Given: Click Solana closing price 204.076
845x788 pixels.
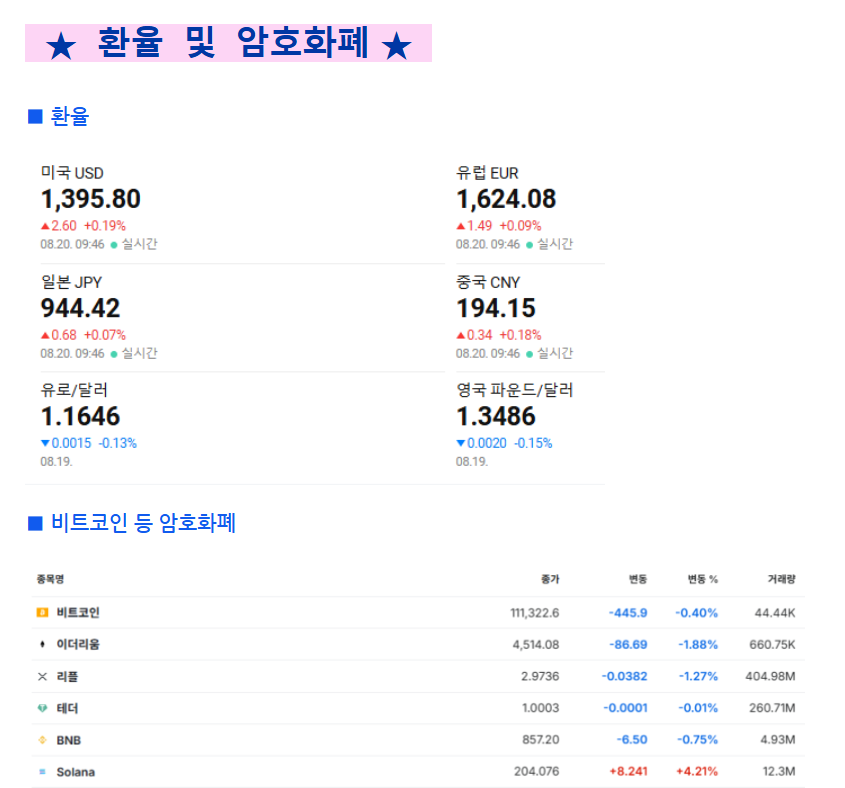Looking at the screenshot, I should (x=537, y=772).
